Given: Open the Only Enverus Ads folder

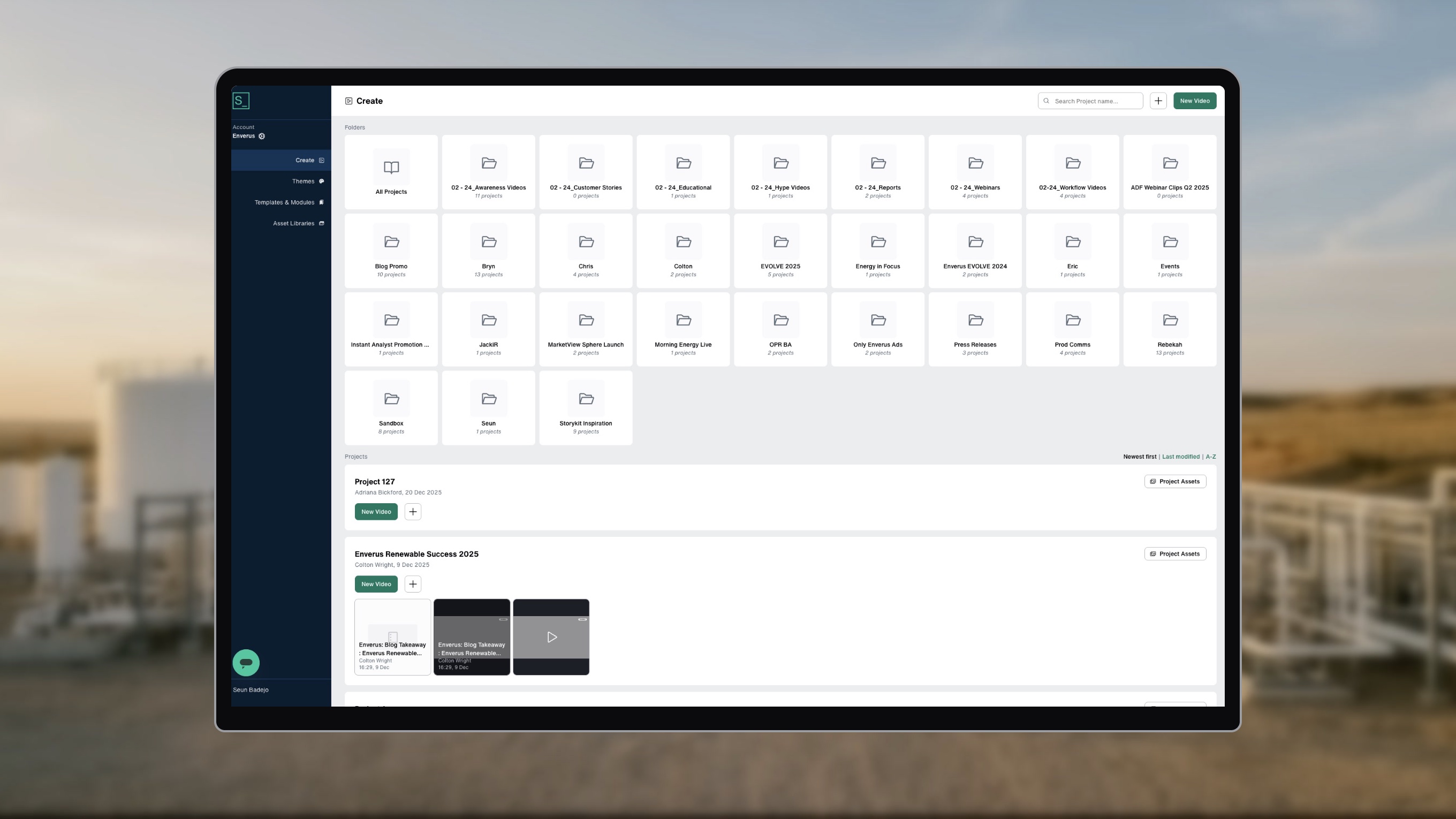Looking at the screenshot, I should pyautogui.click(x=878, y=329).
